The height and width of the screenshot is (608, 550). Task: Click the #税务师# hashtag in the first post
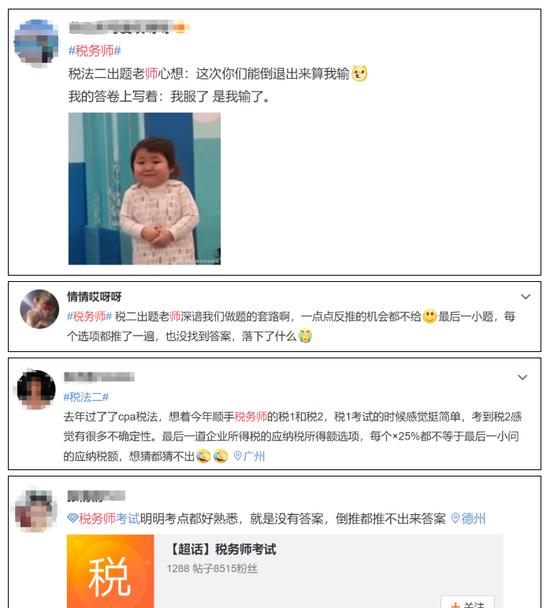coord(95,51)
